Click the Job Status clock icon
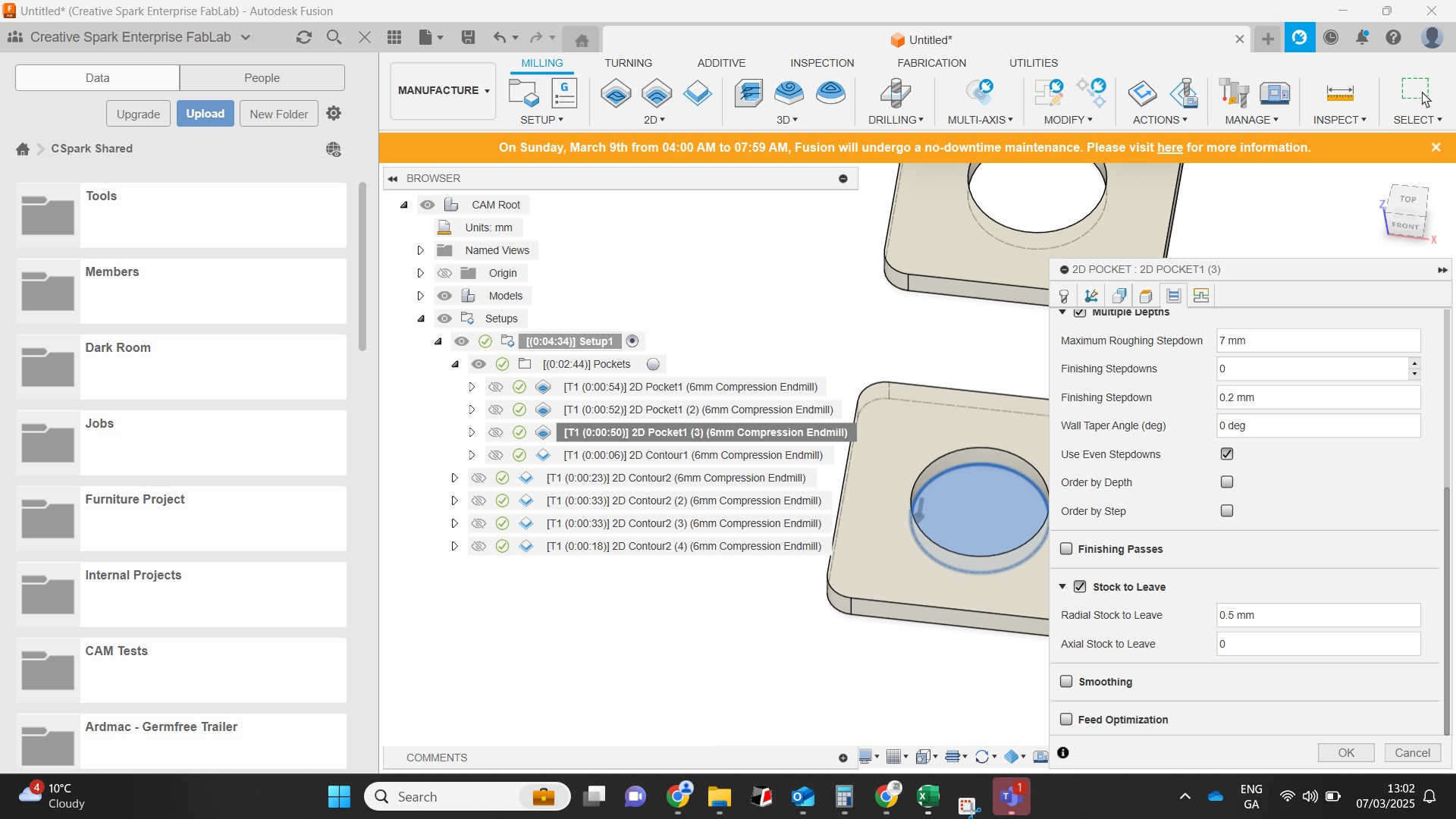The image size is (1456, 819). click(x=1331, y=37)
